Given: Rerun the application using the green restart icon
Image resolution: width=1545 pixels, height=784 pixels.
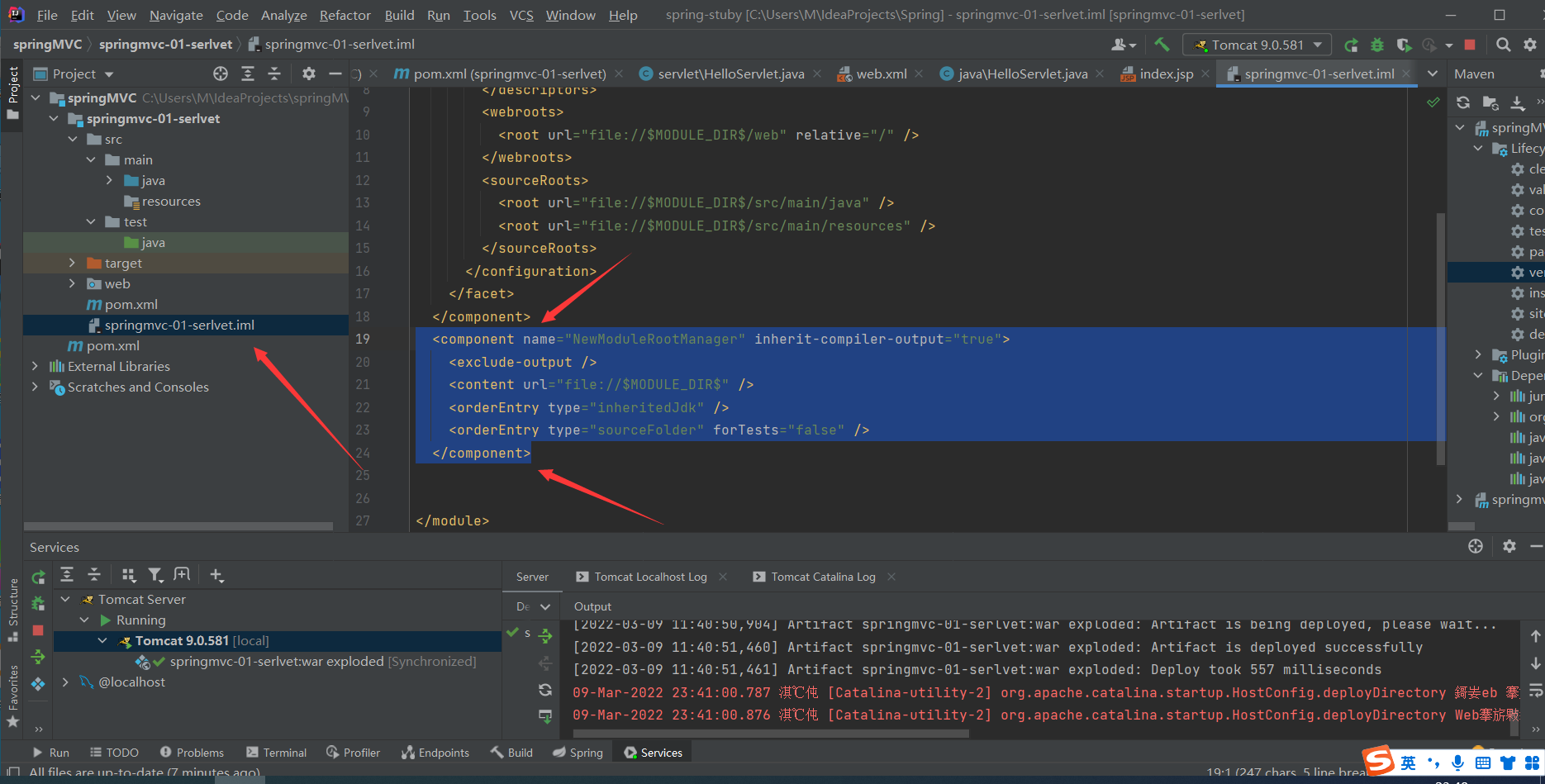Looking at the screenshot, I should click(1350, 45).
